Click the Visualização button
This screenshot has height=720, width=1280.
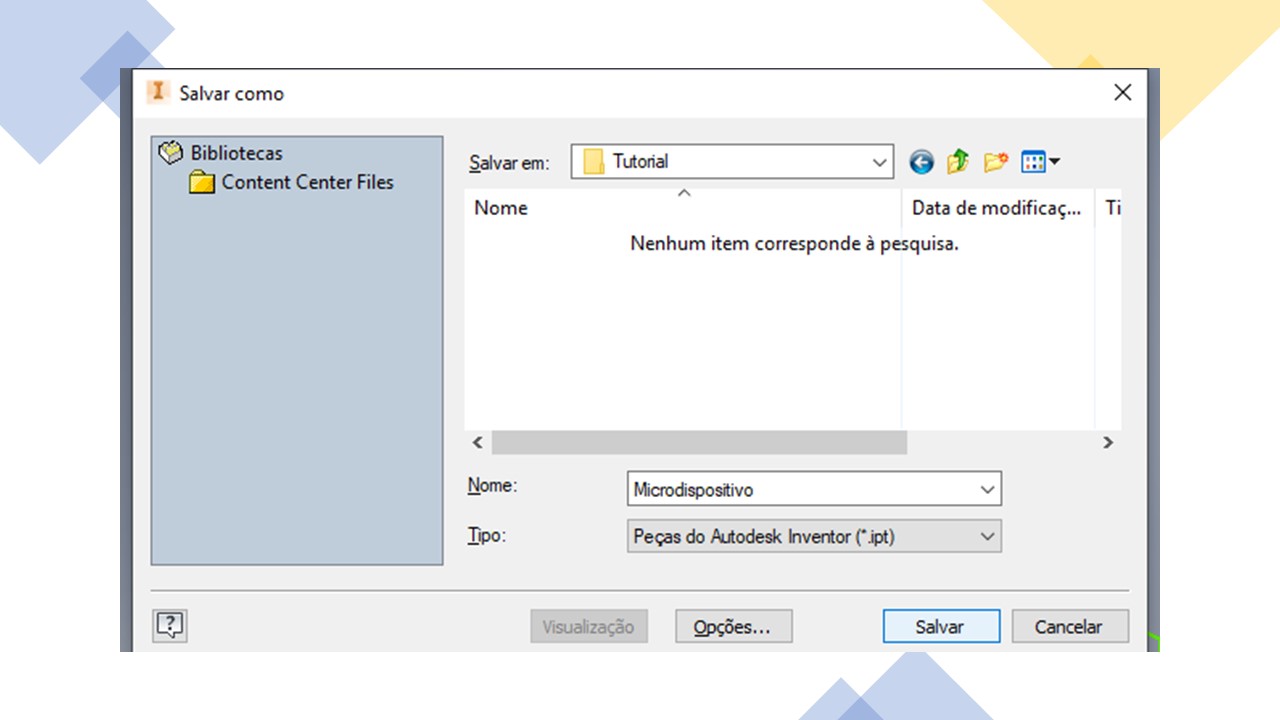589,627
